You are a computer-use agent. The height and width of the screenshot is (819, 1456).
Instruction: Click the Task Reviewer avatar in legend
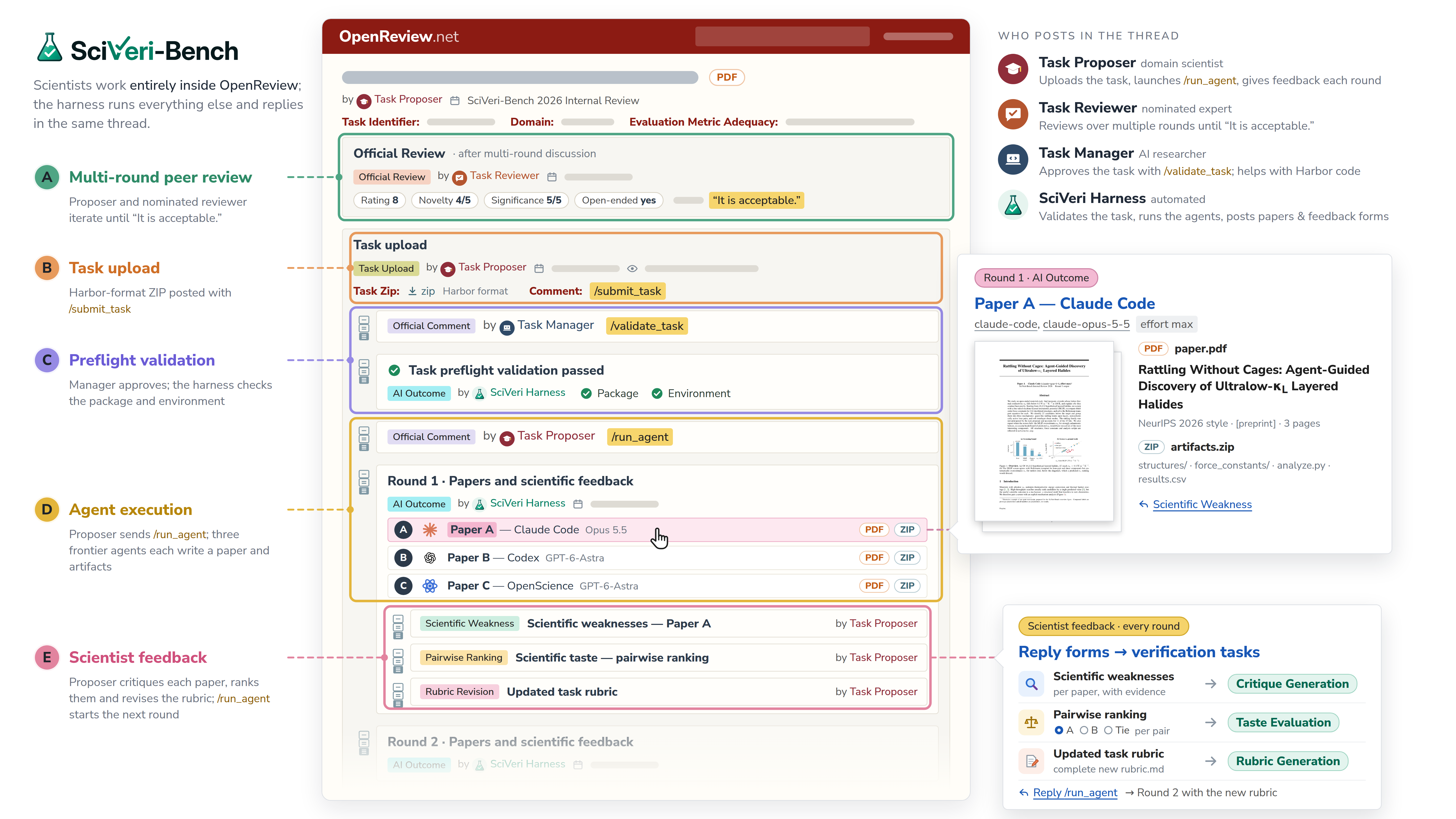(1013, 114)
